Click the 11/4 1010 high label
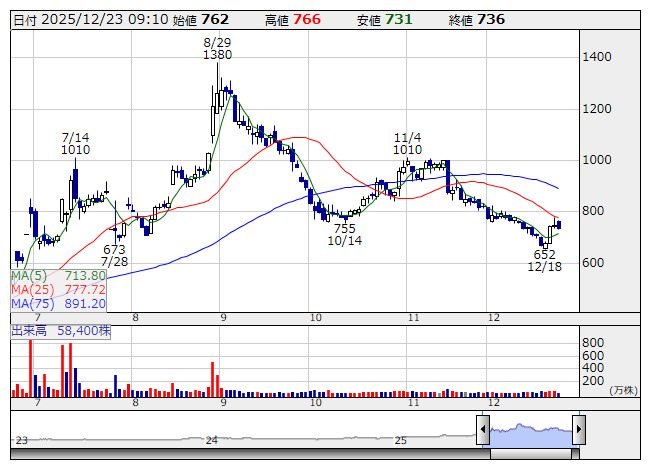The image size is (653, 470). pos(408,144)
